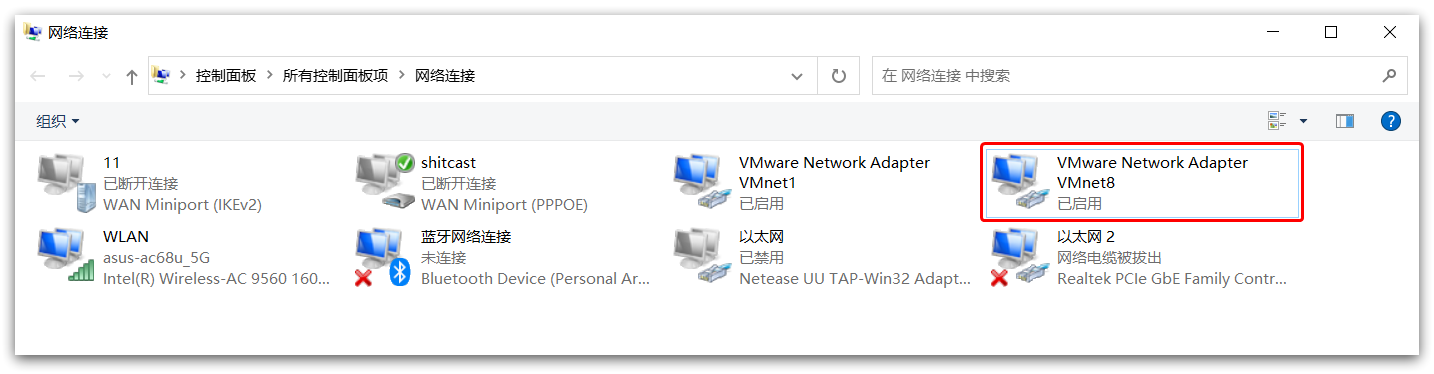Go to 控制面板 in the breadcrumb
Image resolution: width=1434 pixels, height=374 pixels.
pyautogui.click(x=226, y=76)
